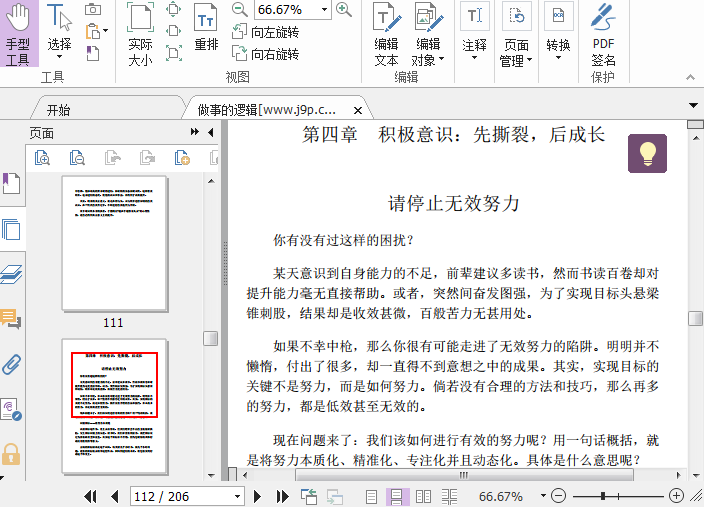Click the document horizontal scrollbar
Screen dimensions: 704x507
(x=464, y=475)
